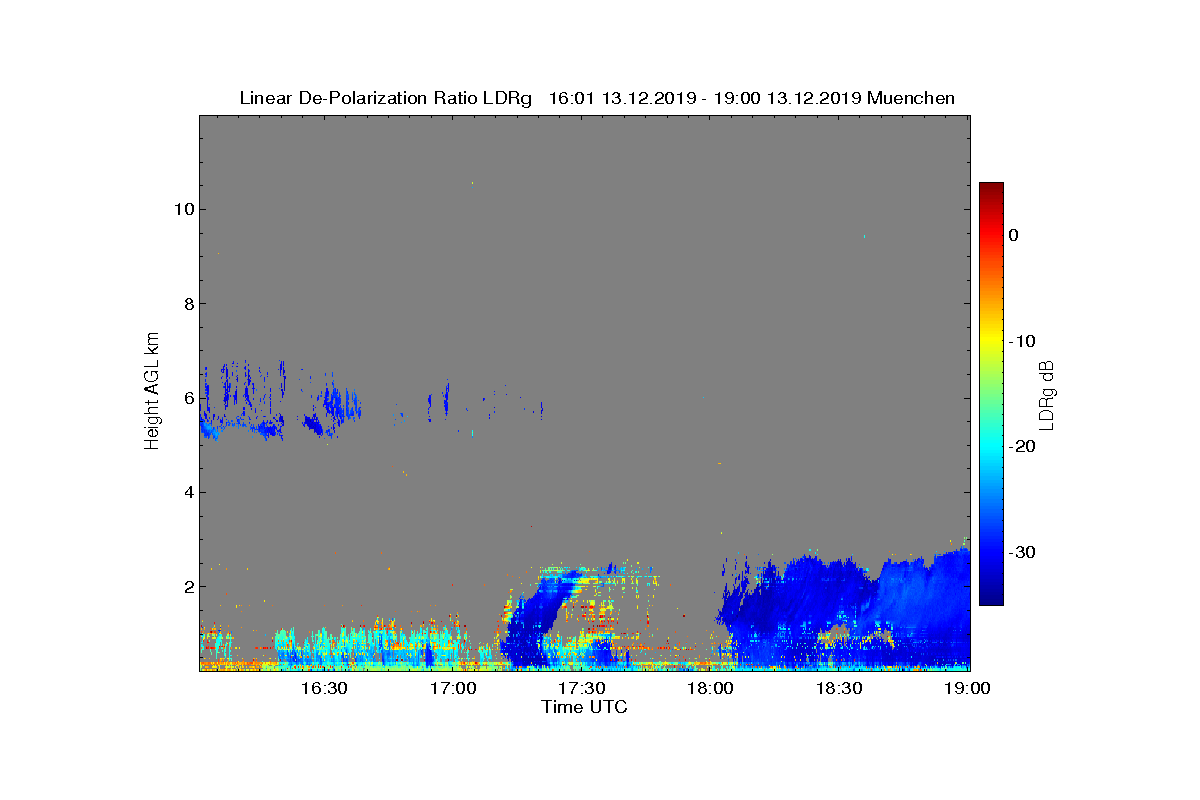Click the 19:00 time tick label
Image resolution: width=1200 pixels, height=800 pixels.
967,688
